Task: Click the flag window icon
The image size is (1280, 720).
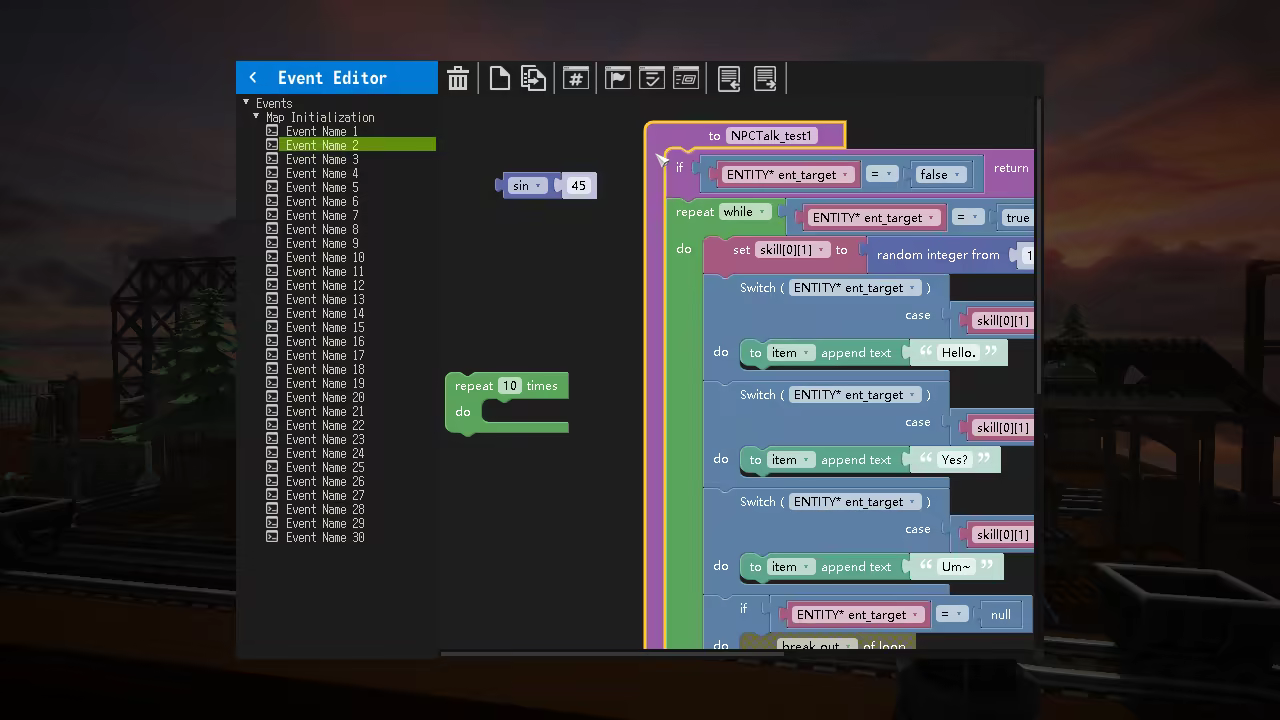Action: pos(618,79)
